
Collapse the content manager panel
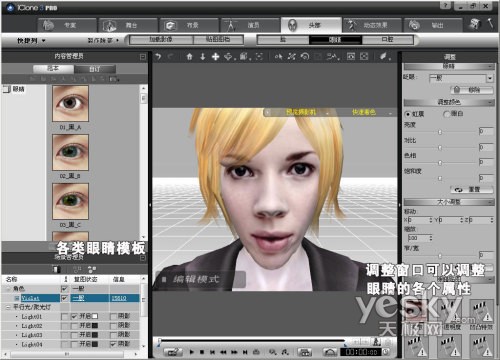(x=143, y=57)
